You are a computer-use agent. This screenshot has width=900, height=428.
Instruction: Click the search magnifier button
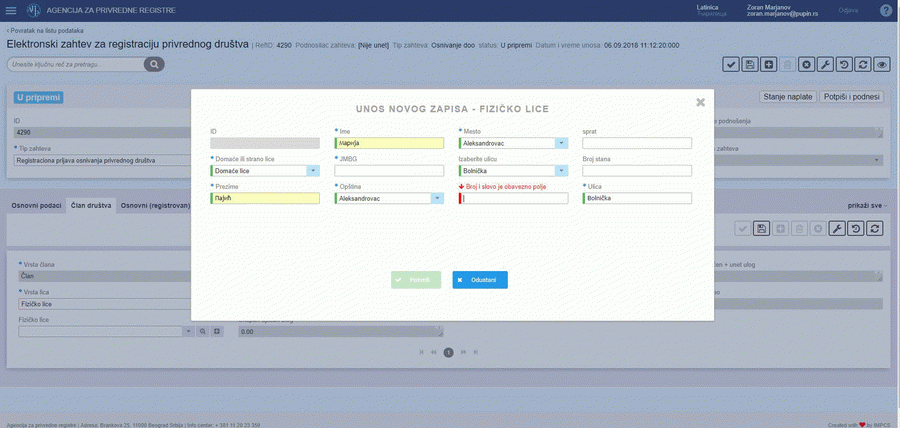point(154,64)
